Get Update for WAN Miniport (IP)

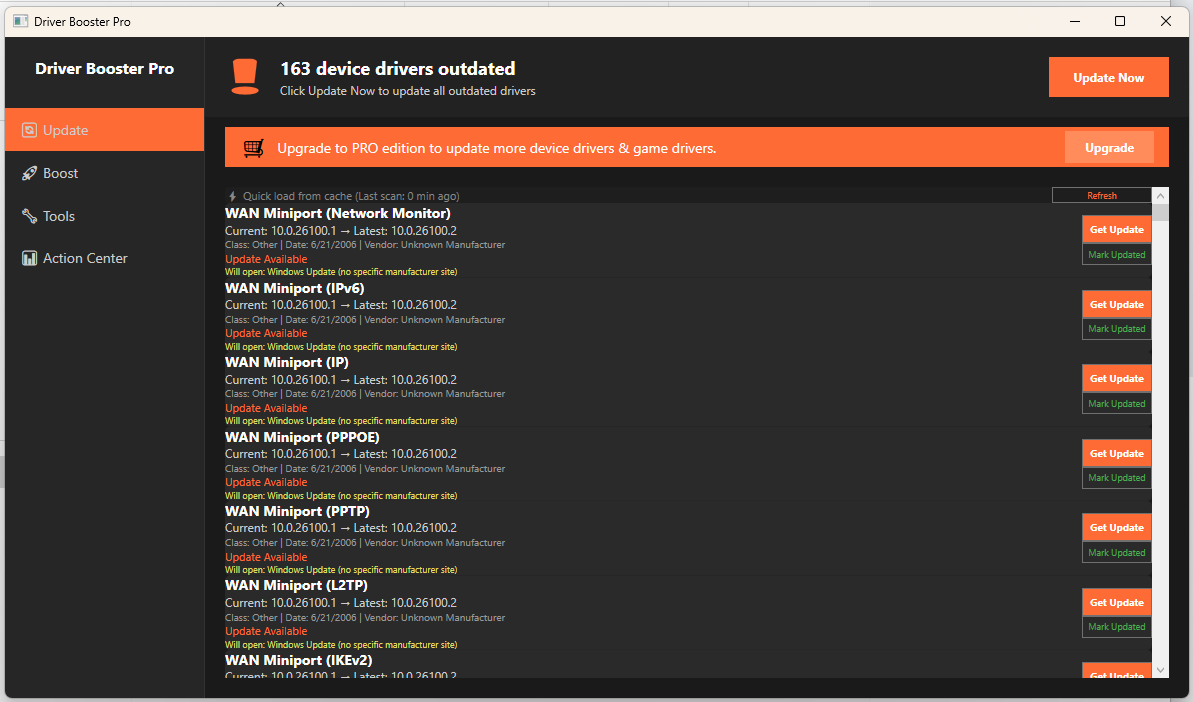pos(1116,379)
